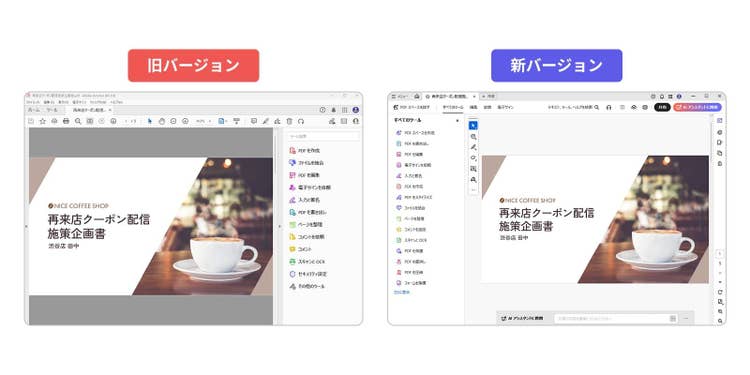This screenshot has height=375, width=750.
Task: Click the black 共有 button in new version
Action: pos(662,108)
